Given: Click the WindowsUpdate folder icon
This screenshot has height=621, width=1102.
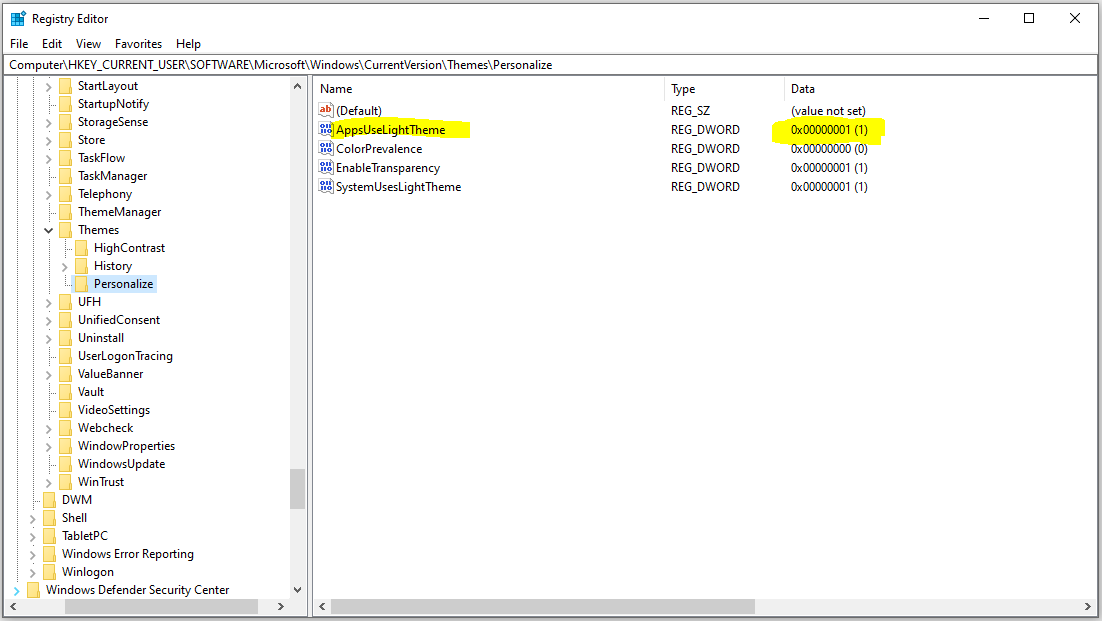Looking at the screenshot, I should [x=65, y=464].
